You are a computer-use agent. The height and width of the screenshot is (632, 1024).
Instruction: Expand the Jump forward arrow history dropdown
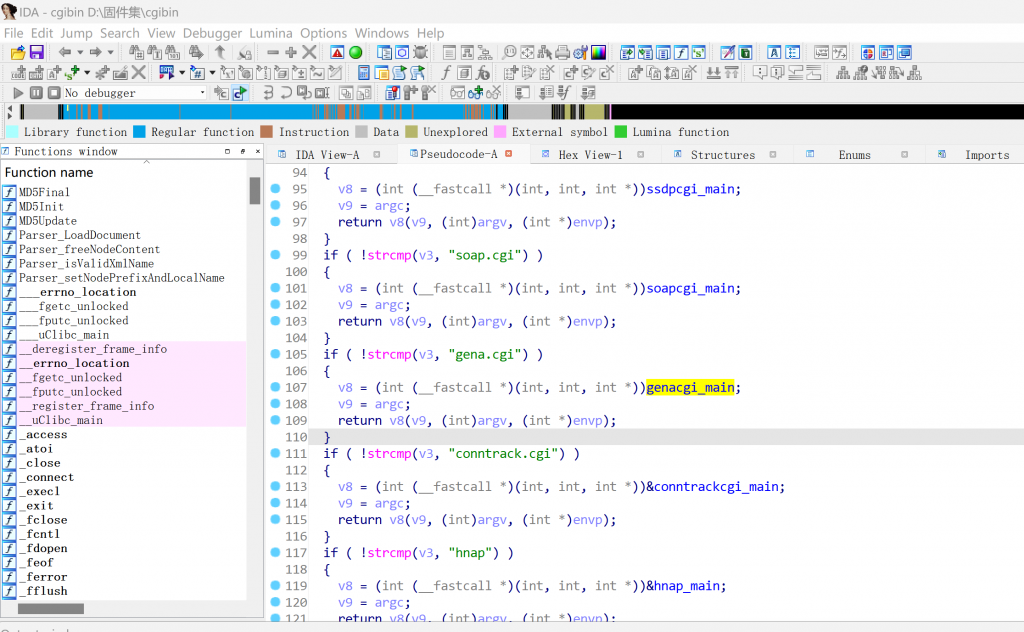(x=110, y=52)
